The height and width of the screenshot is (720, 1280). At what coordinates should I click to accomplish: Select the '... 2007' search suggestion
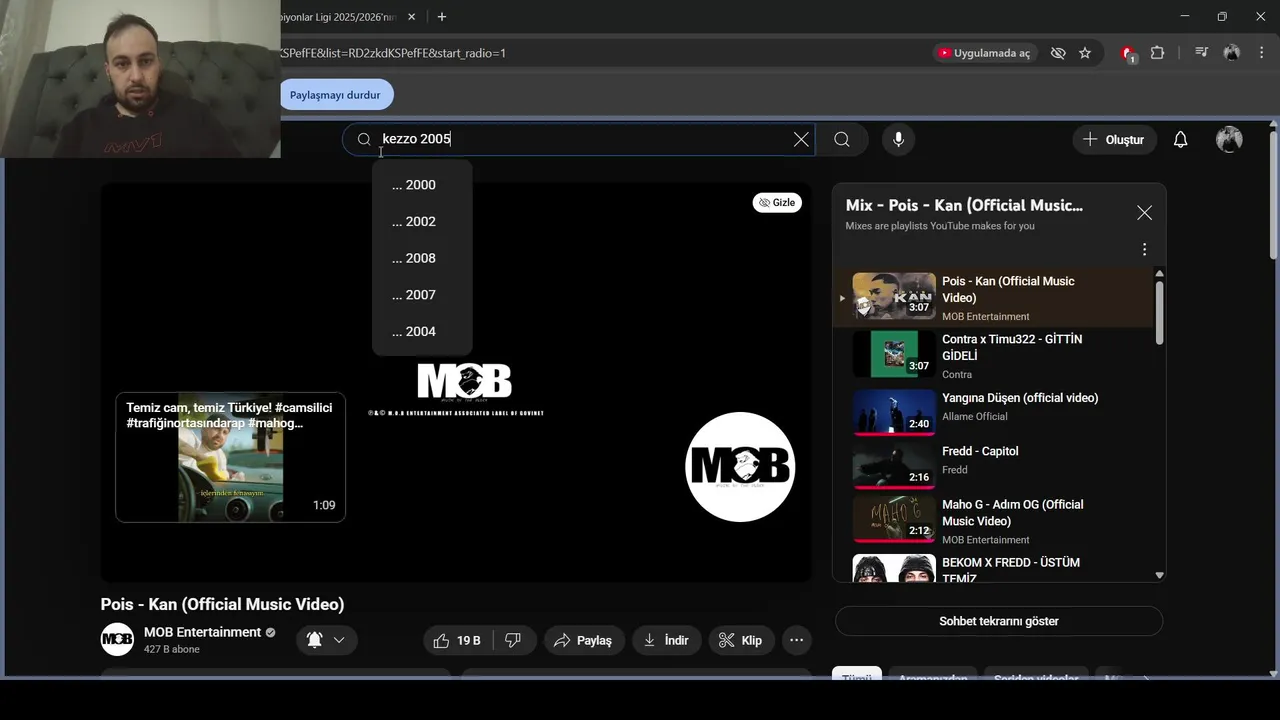pyautogui.click(x=422, y=295)
